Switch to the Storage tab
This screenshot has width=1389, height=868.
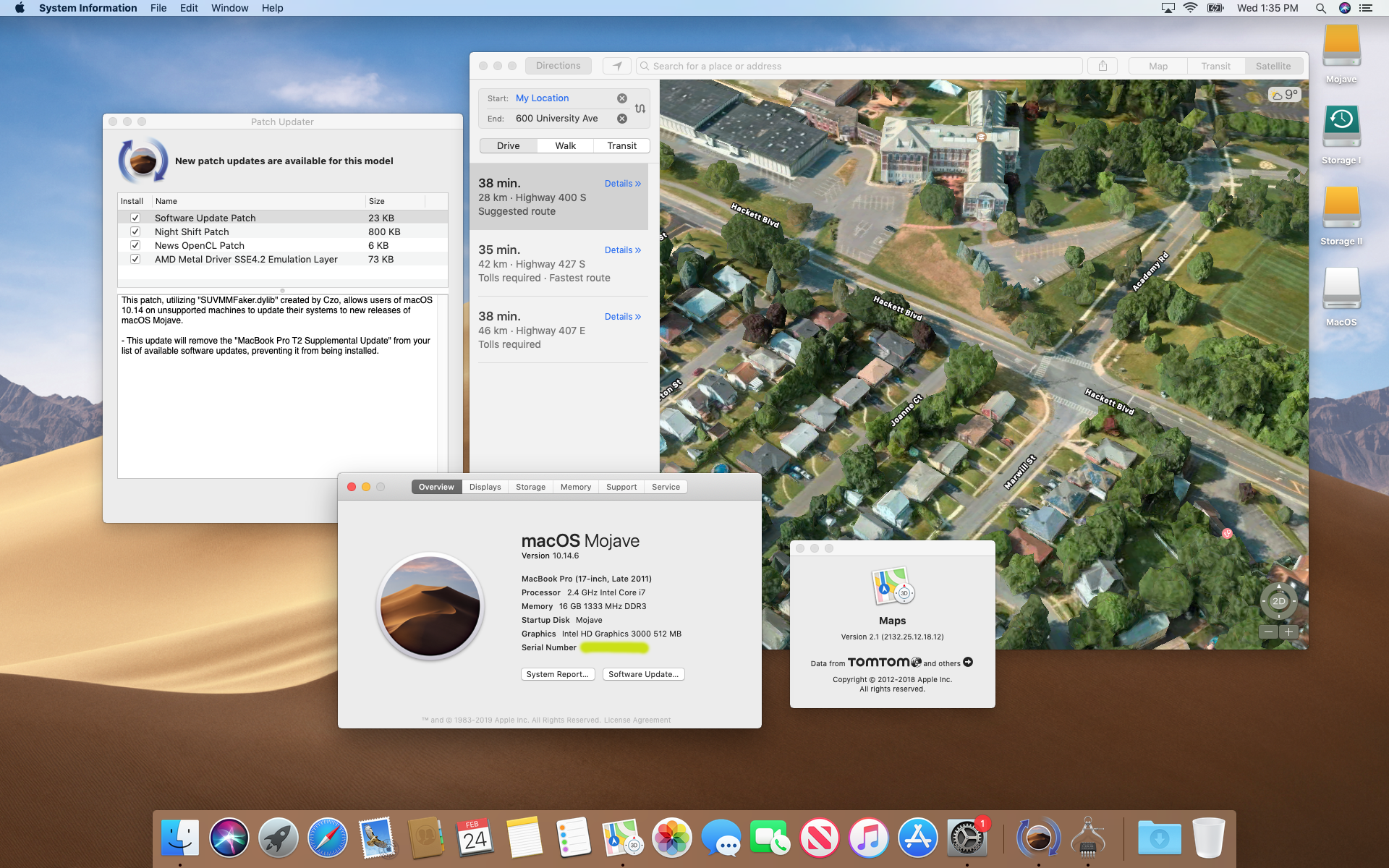530,487
